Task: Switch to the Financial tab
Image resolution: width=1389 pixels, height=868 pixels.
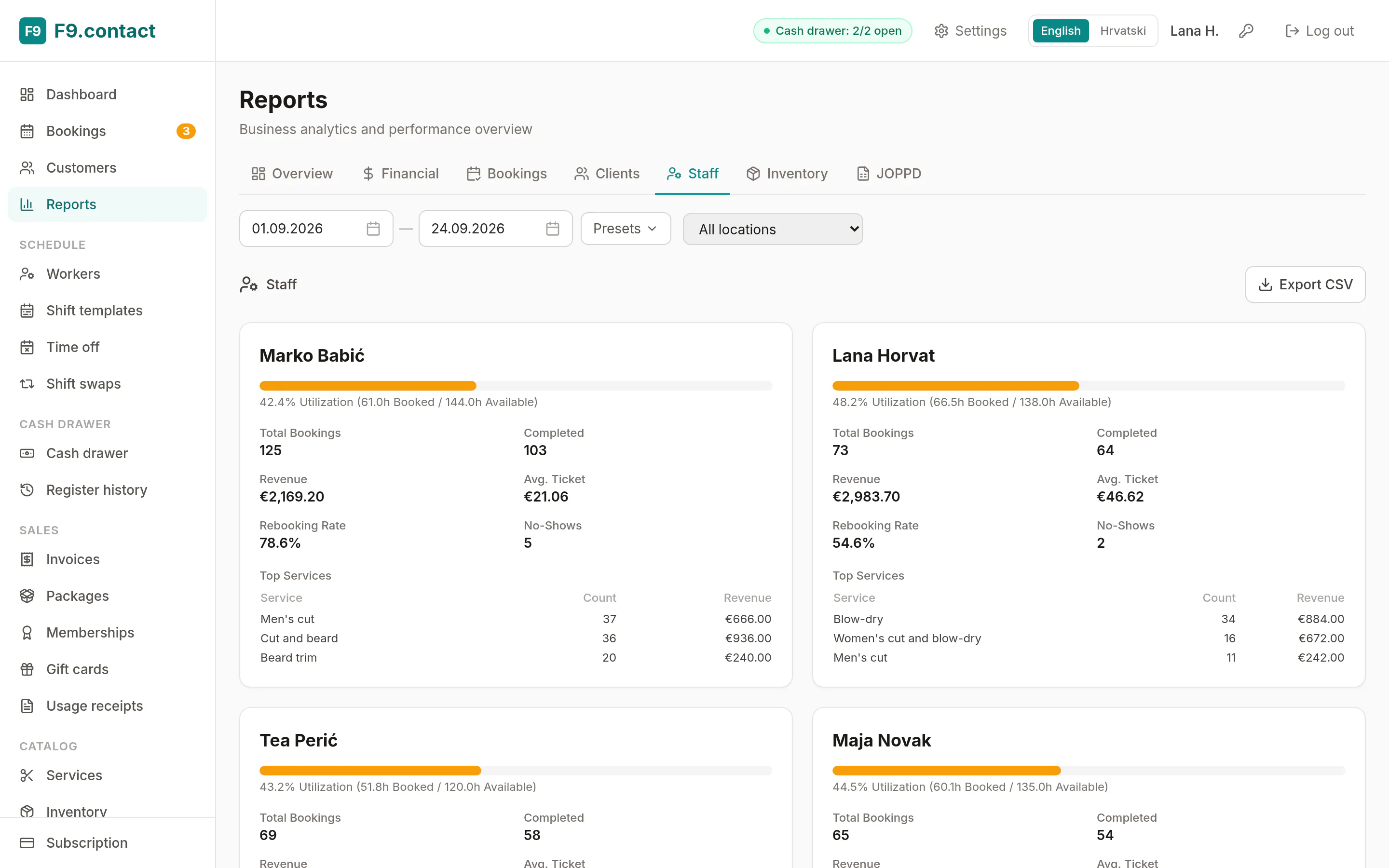Action: pyautogui.click(x=401, y=174)
